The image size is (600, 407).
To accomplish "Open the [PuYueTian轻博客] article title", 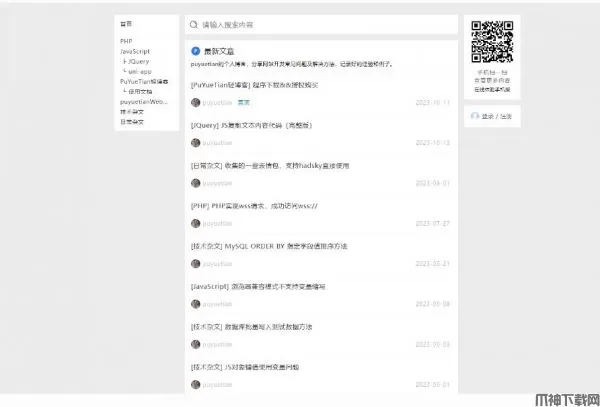I will point(254,85).
